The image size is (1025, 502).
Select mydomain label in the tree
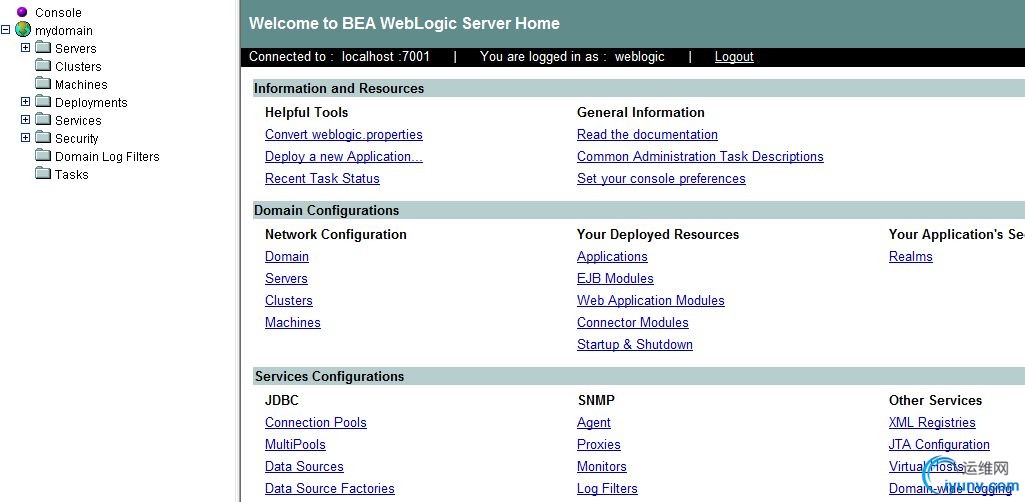(x=63, y=31)
